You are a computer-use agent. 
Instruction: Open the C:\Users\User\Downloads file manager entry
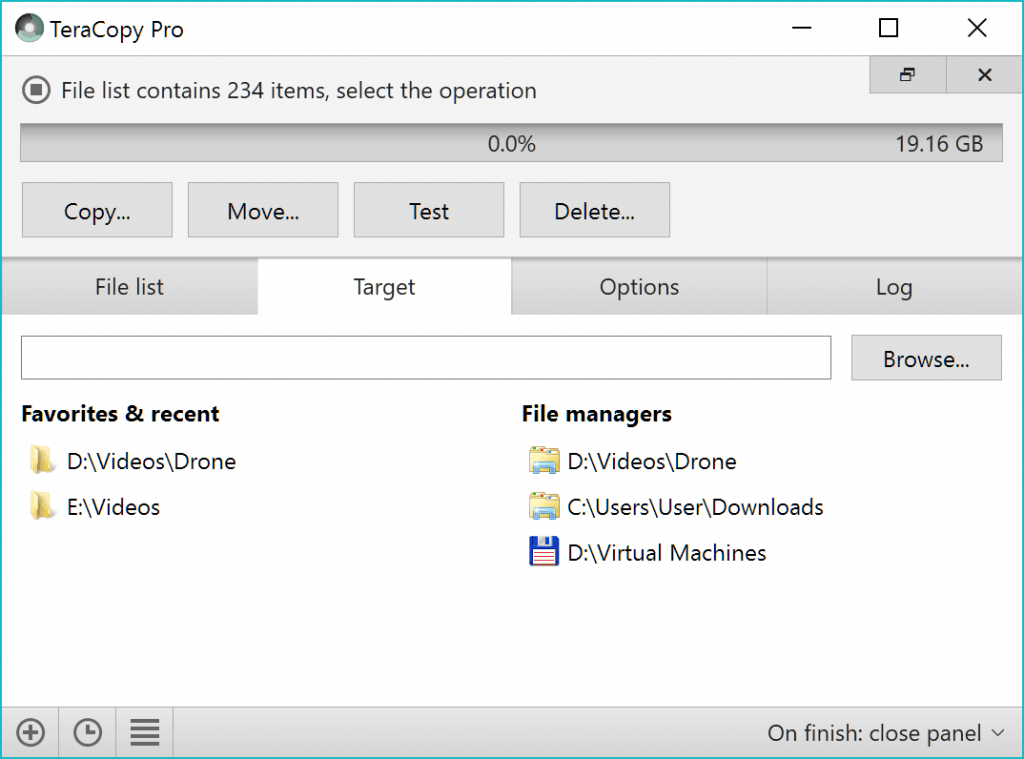coord(694,507)
